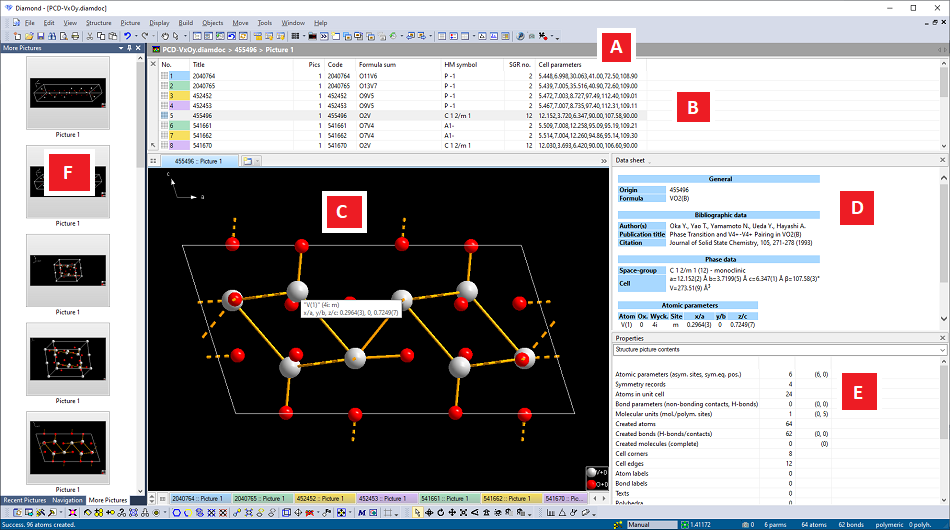Expand the Data sheet header dropdown arrow
The image size is (950, 530).
tap(650, 161)
